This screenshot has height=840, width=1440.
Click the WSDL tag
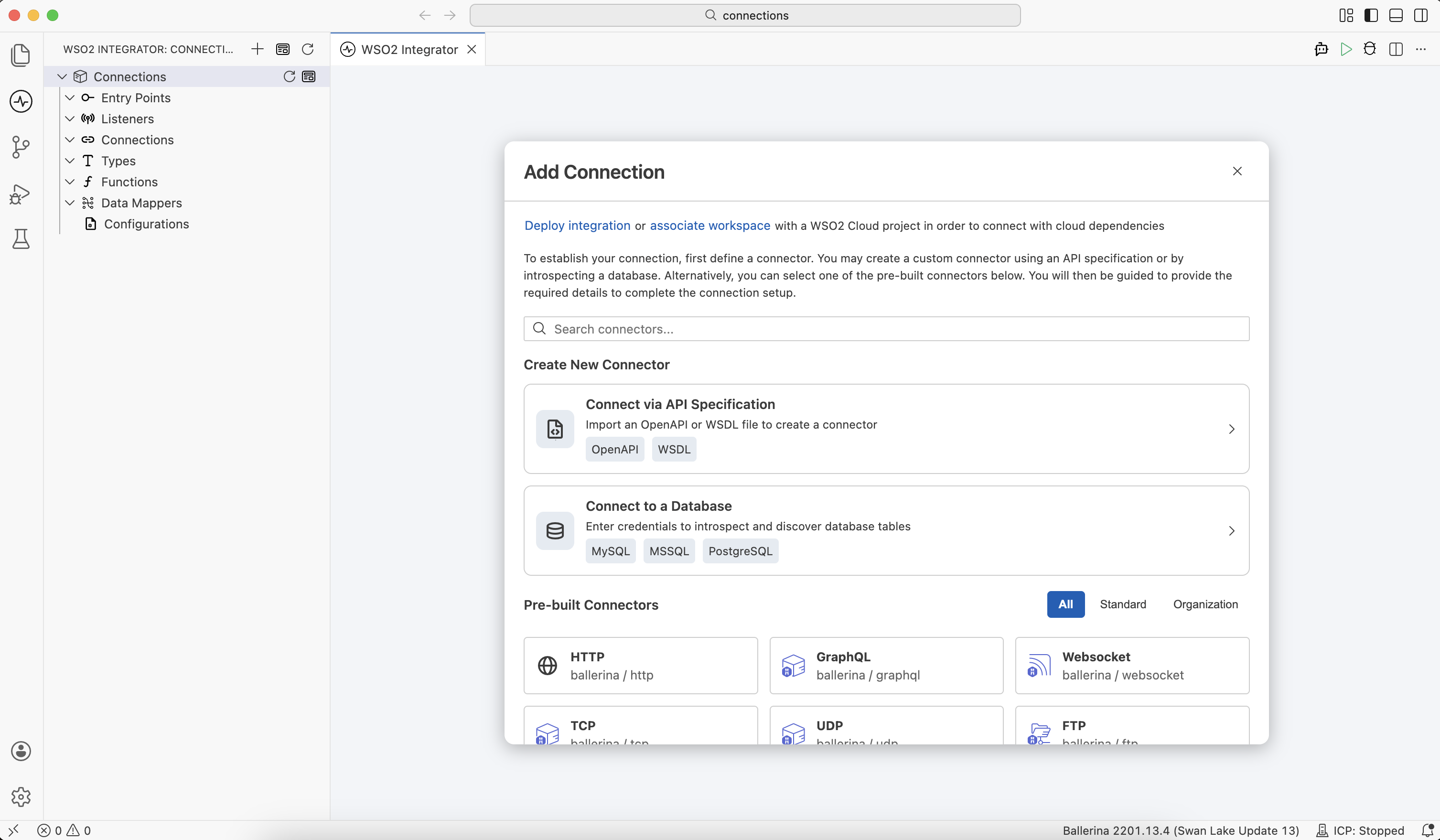pyautogui.click(x=674, y=449)
